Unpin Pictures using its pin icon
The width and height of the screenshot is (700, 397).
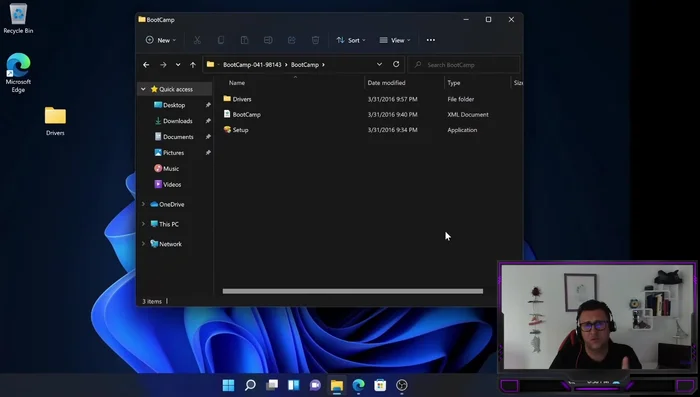[208, 153]
